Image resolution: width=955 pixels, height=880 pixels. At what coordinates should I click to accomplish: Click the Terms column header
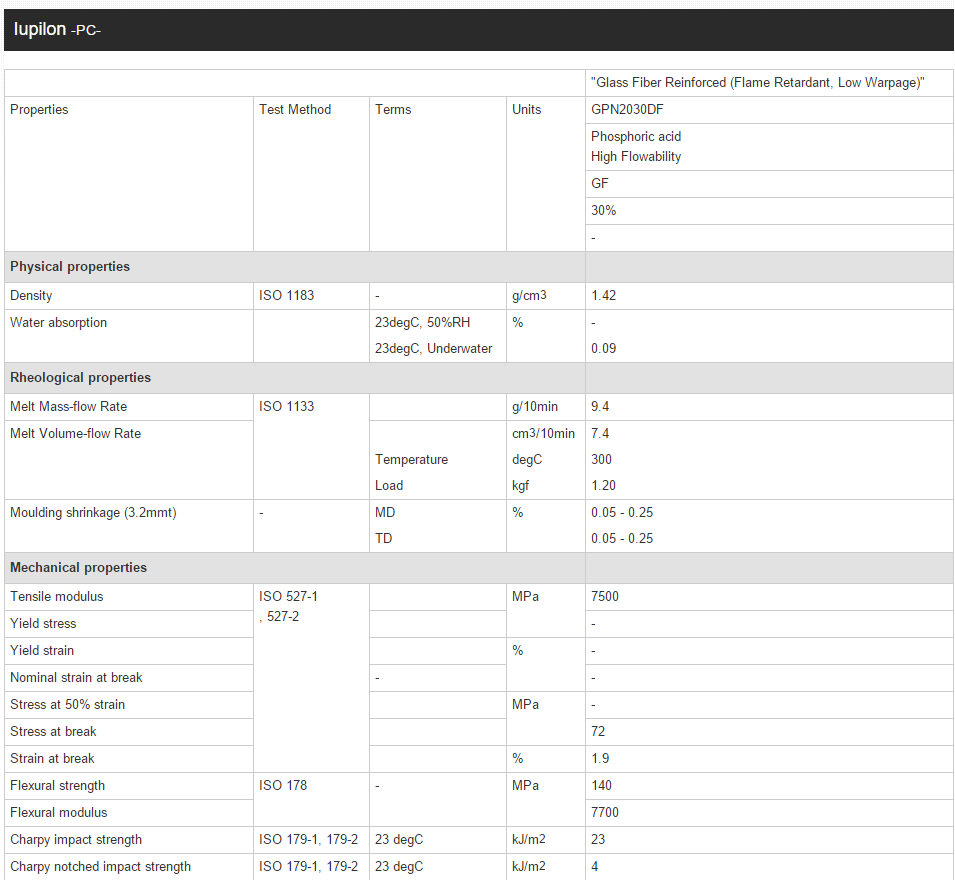point(393,110)
